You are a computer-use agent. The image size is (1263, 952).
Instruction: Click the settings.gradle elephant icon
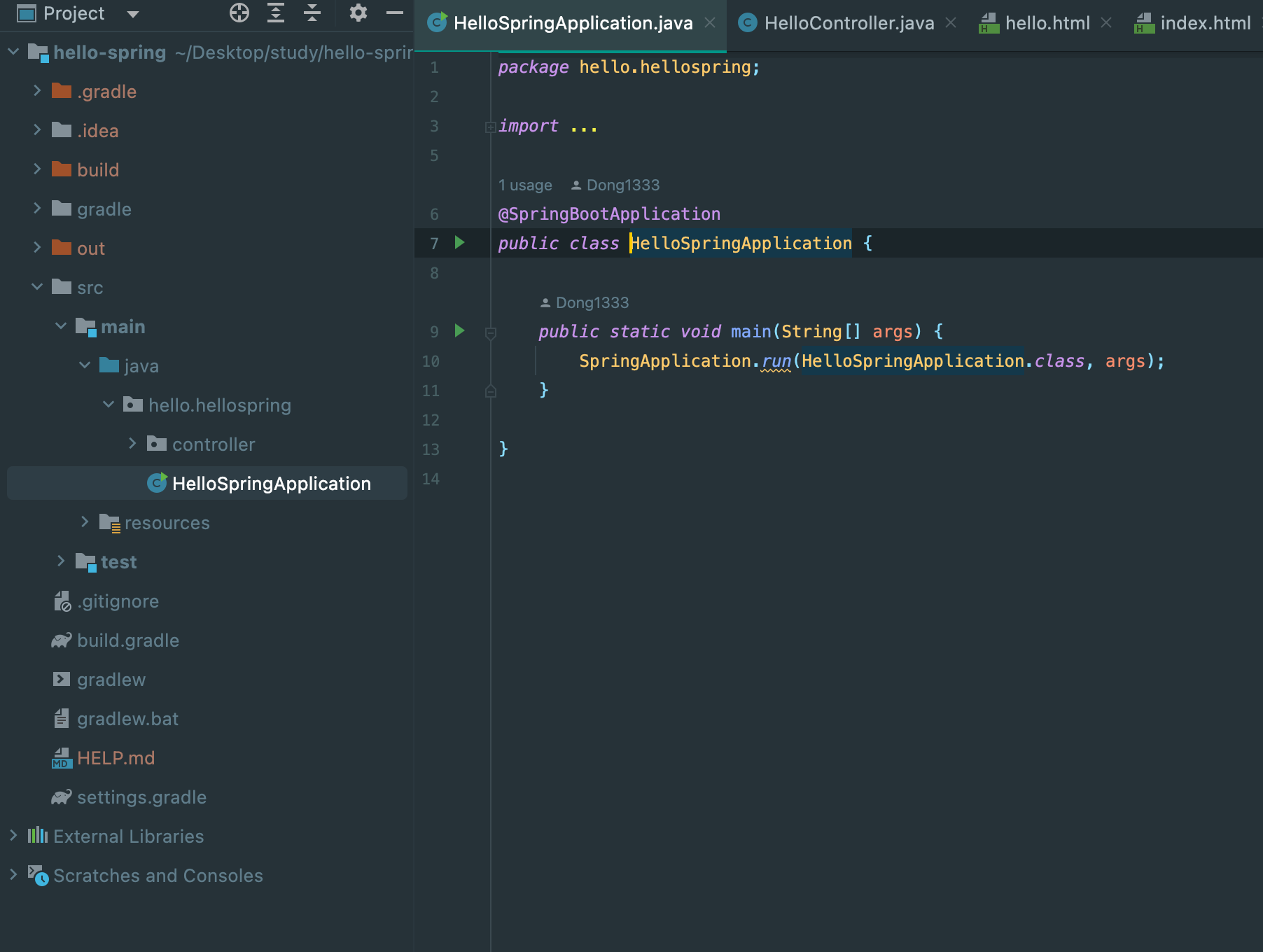[x=62, y=797]
